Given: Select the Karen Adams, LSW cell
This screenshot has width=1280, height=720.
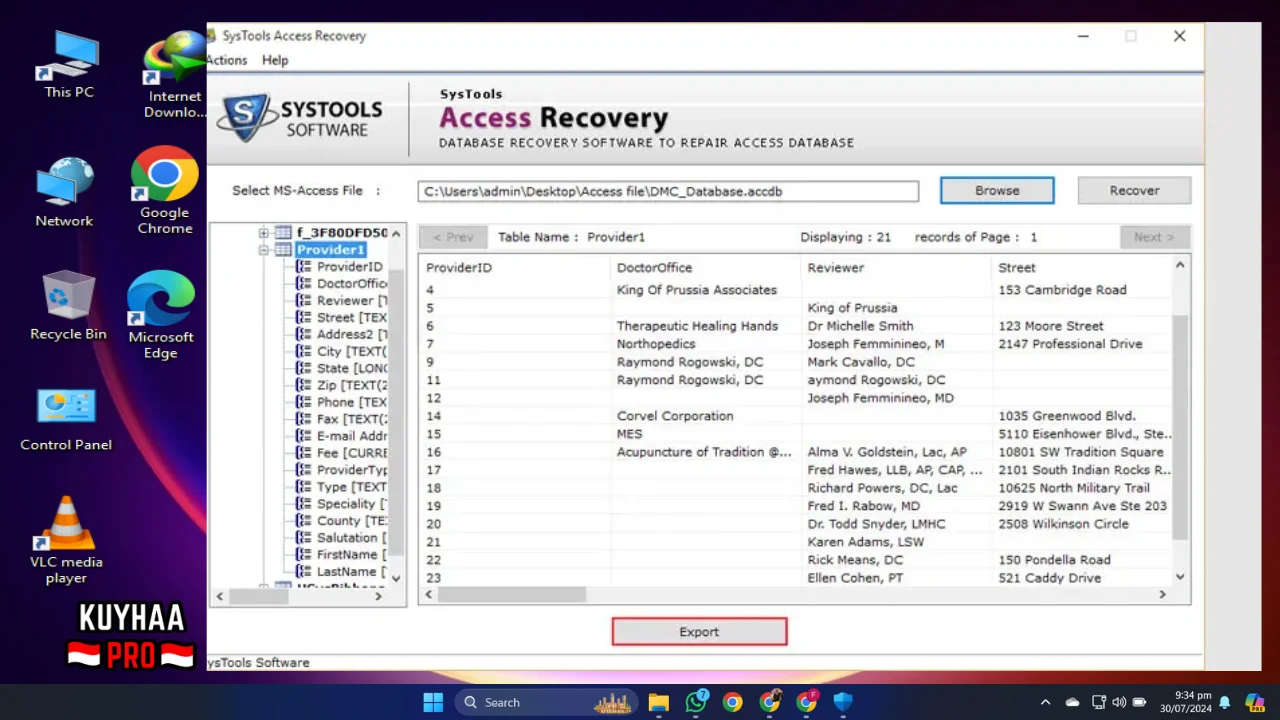Looking at the screenshot, I should [866, 542].
